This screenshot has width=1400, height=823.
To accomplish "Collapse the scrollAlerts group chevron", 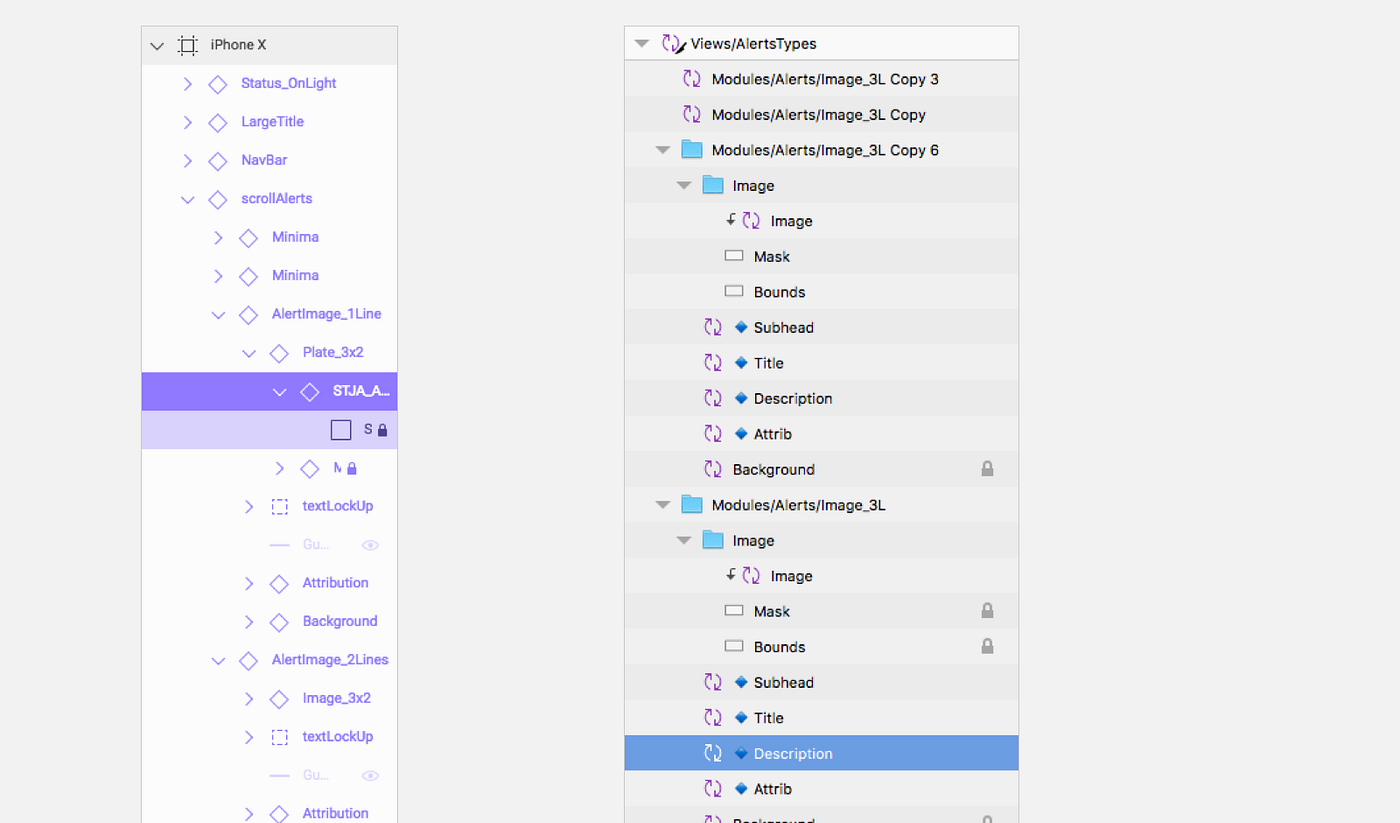I will [x=187, y=200].
